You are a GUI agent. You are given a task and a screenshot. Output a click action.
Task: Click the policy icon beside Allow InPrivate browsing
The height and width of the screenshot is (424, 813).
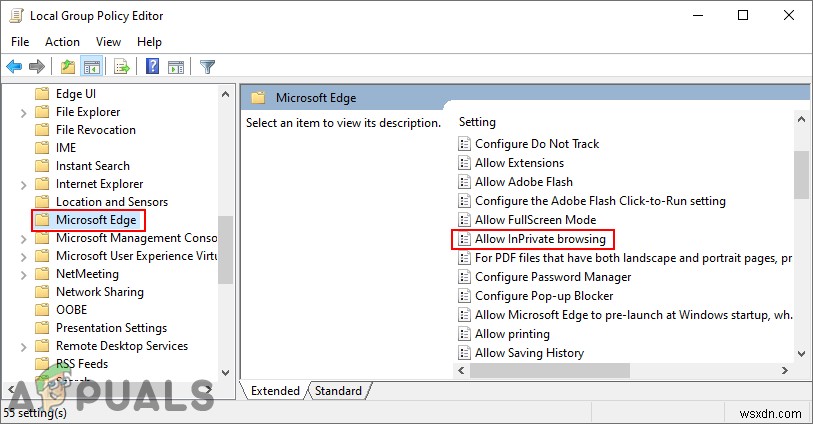[464, 239]
